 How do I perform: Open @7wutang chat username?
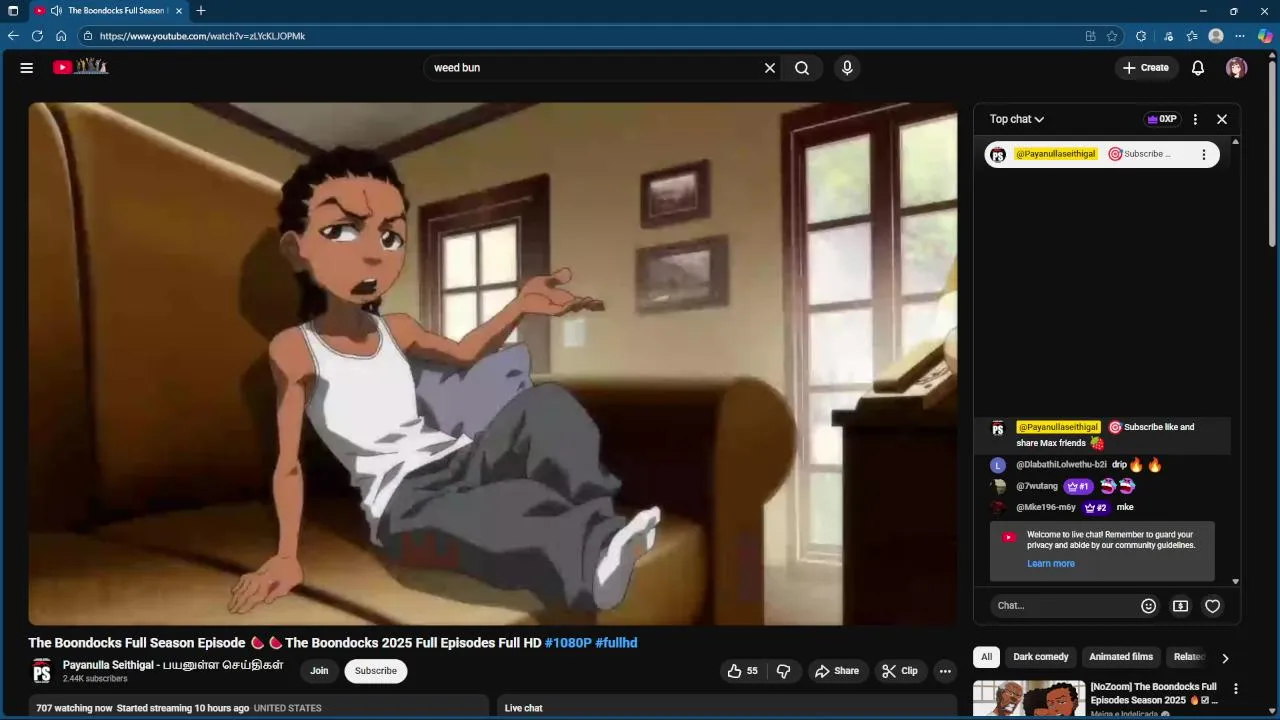click(x=1037, y=486)
